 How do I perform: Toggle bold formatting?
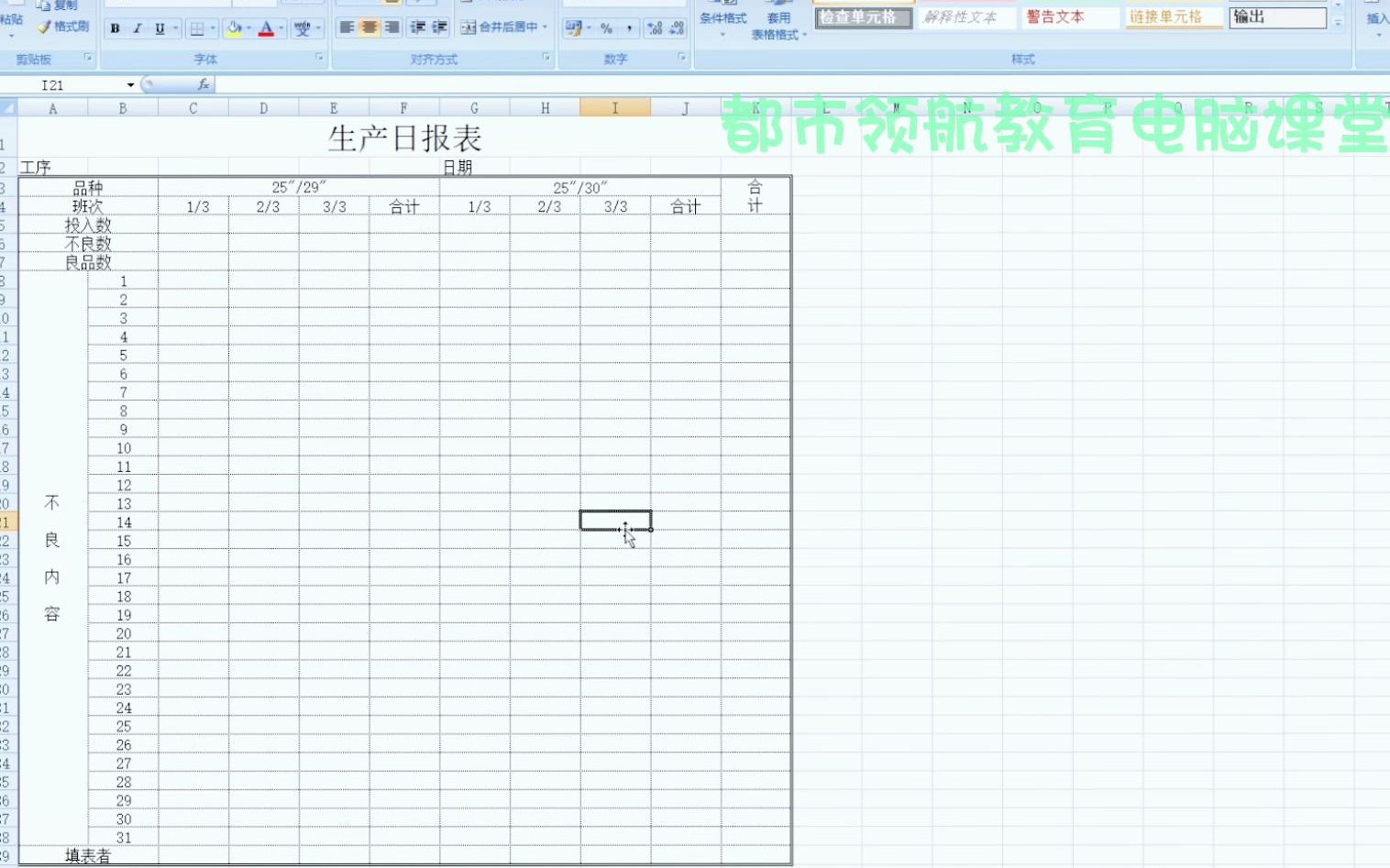coord(115,28)
